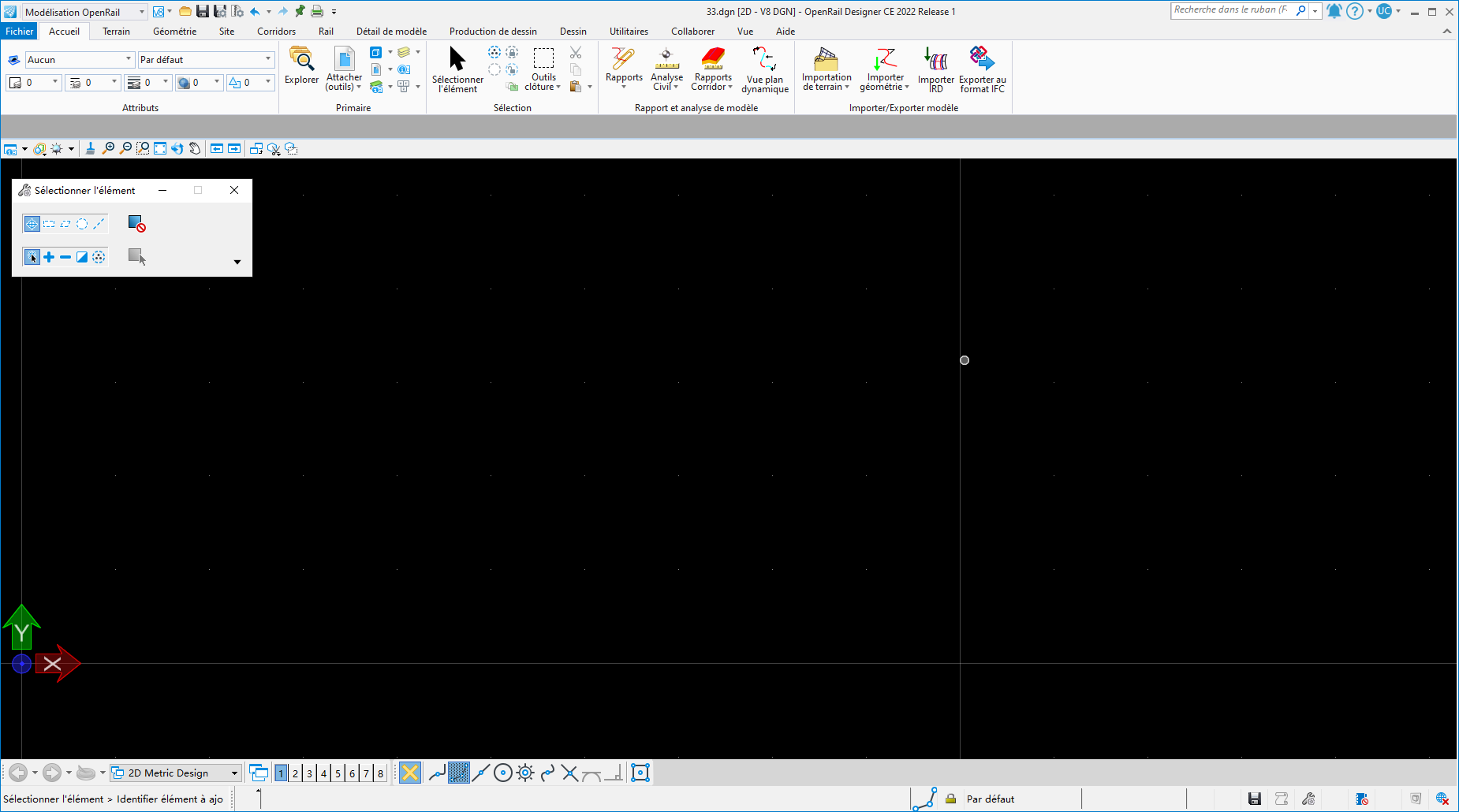The image size is (1459, 812).
Task: Toggle view 5 button
Action: [338, 773]
